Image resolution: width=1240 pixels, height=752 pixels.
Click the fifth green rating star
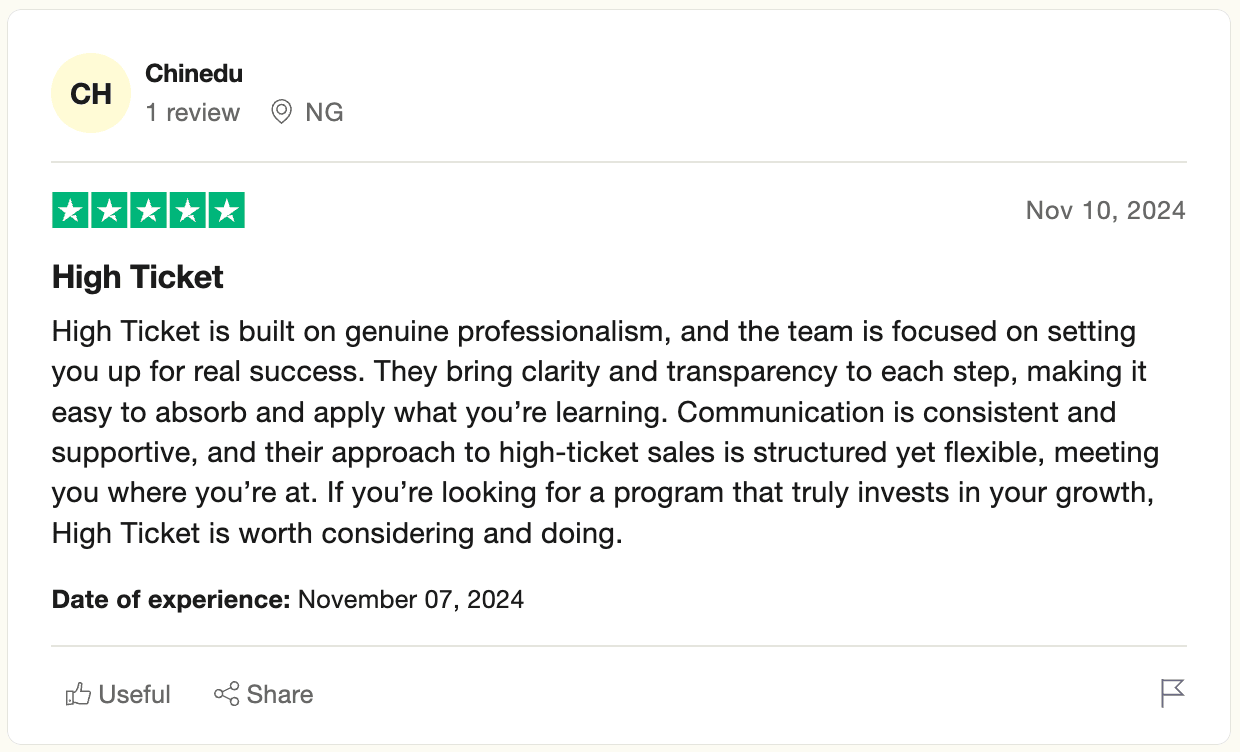[226, 210]
